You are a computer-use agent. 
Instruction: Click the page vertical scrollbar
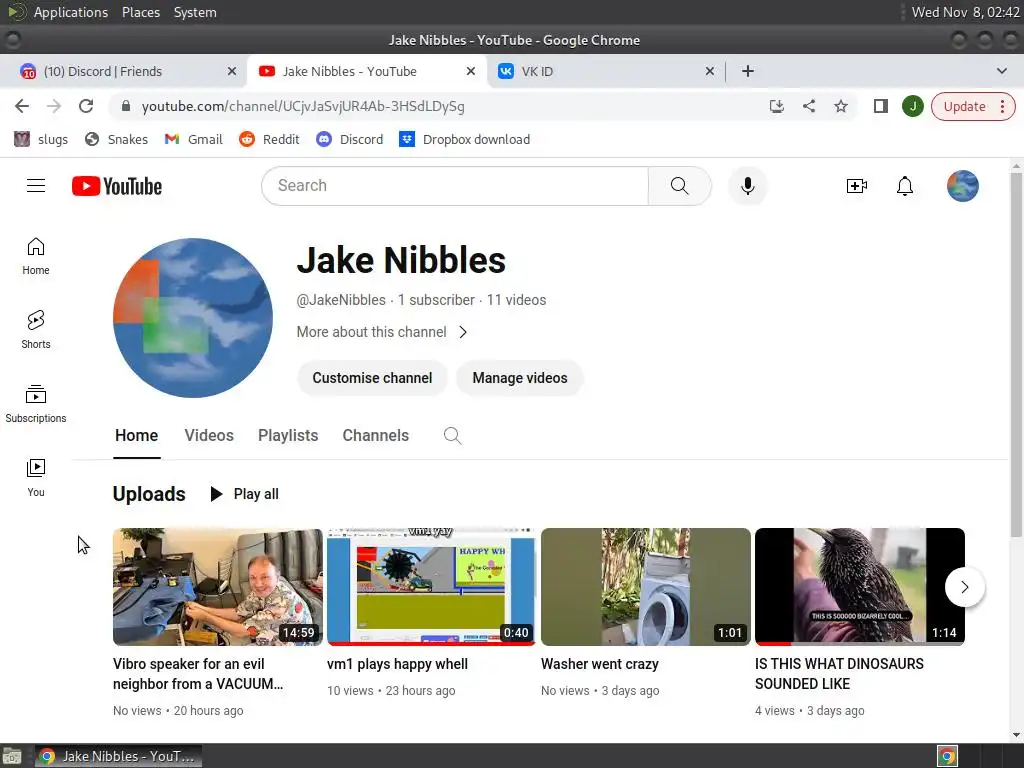pos(1016,353)
